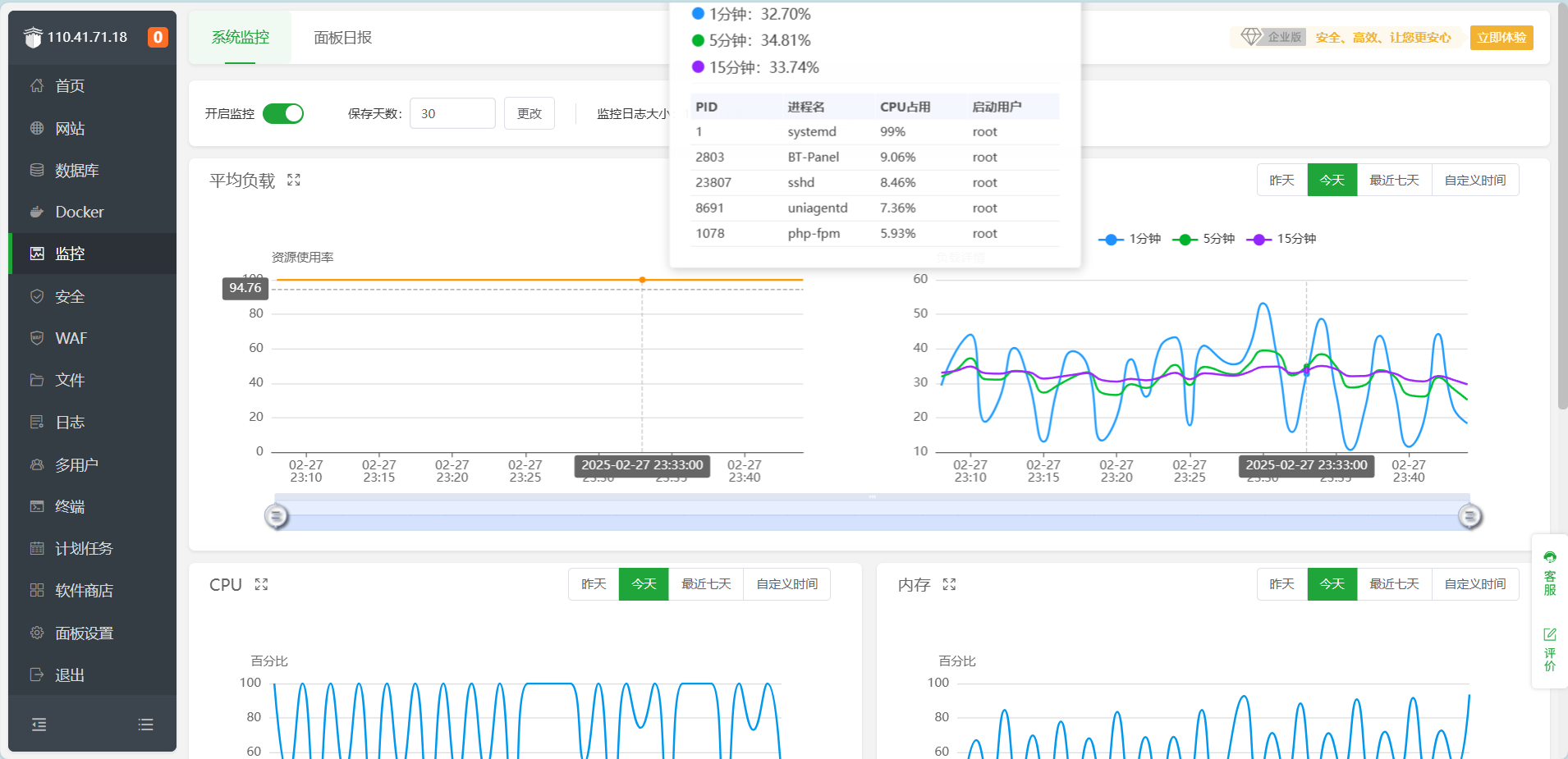This screenshot has width=1568, height=759.
Task: Select 今天 for CPU chart
Action: 644,584
